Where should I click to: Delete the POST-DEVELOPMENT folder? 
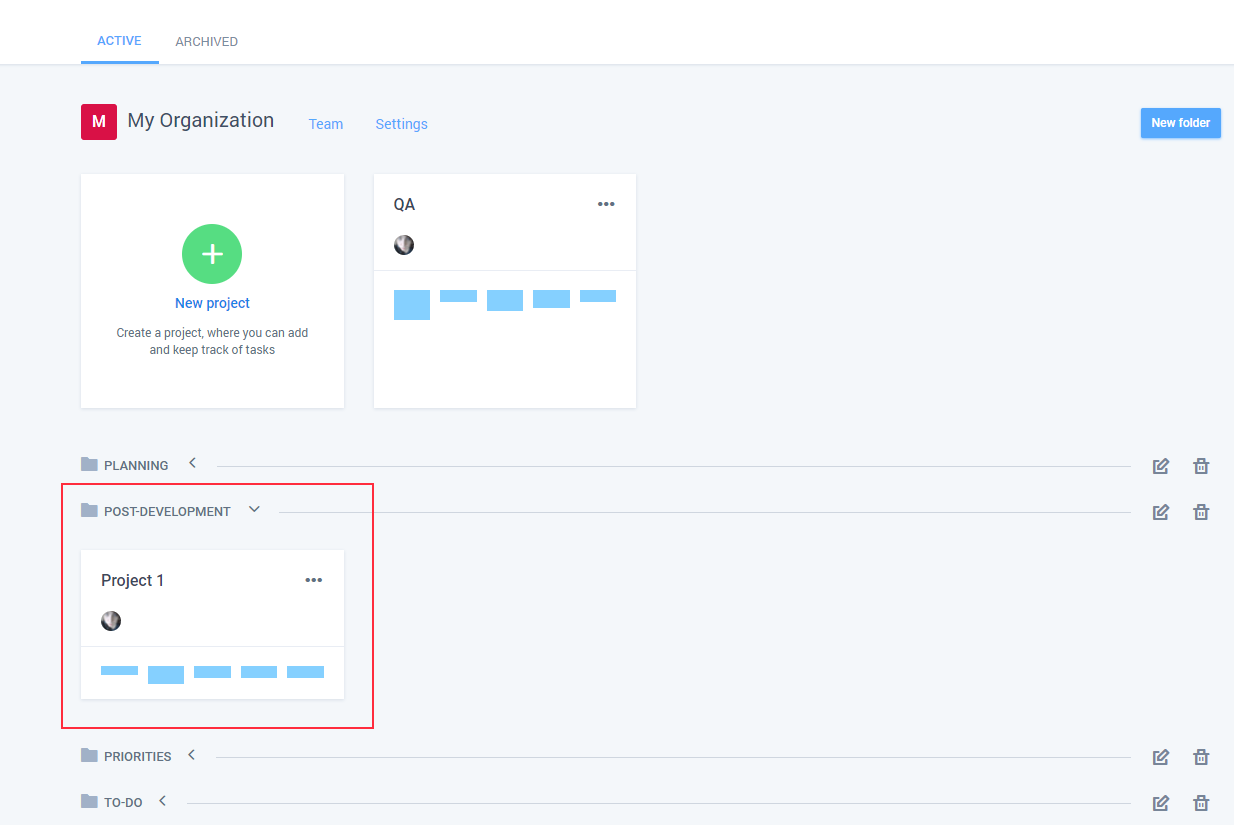[x=1201, y=512]
